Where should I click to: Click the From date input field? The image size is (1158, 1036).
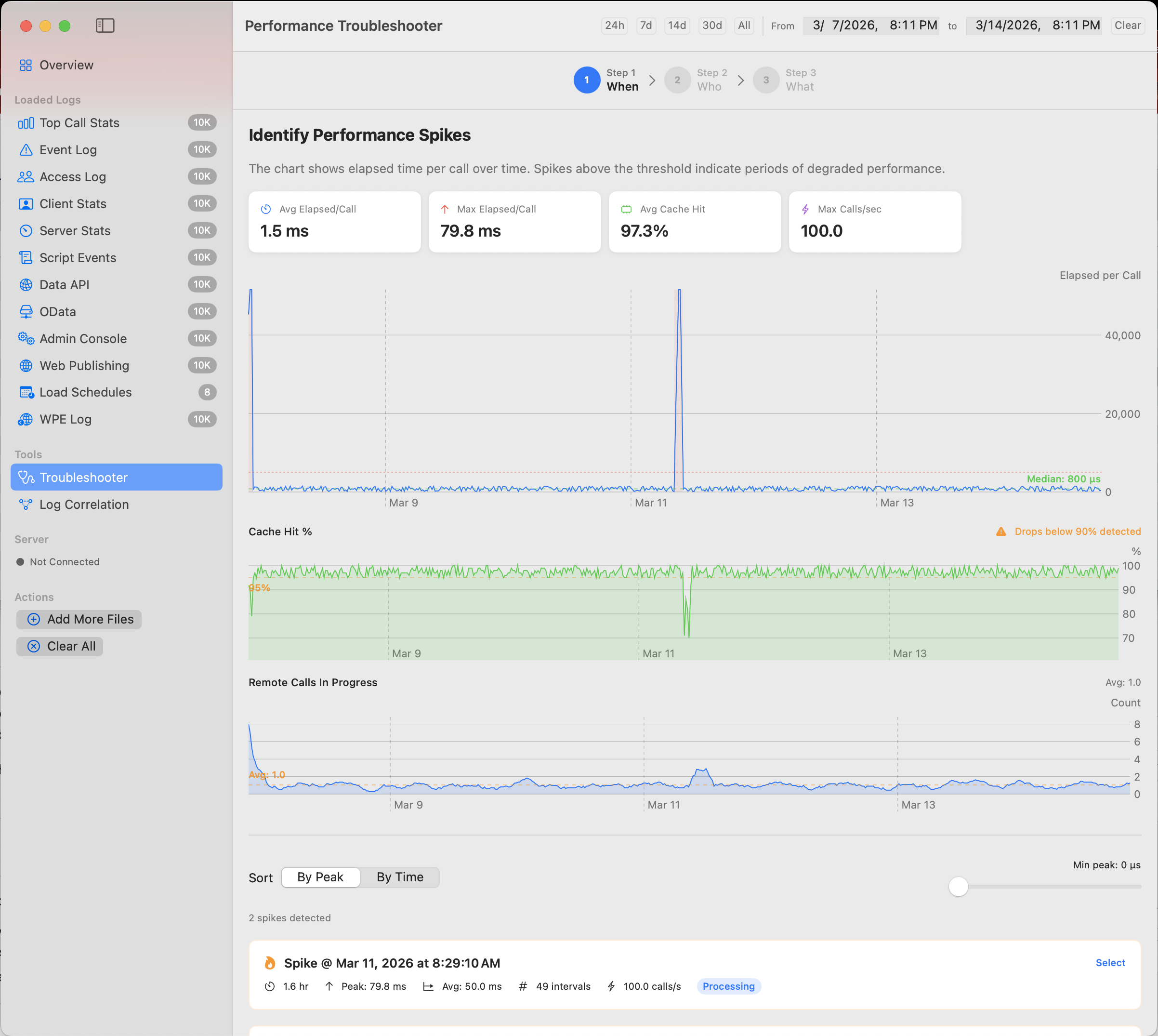click(x=870, y=26)
